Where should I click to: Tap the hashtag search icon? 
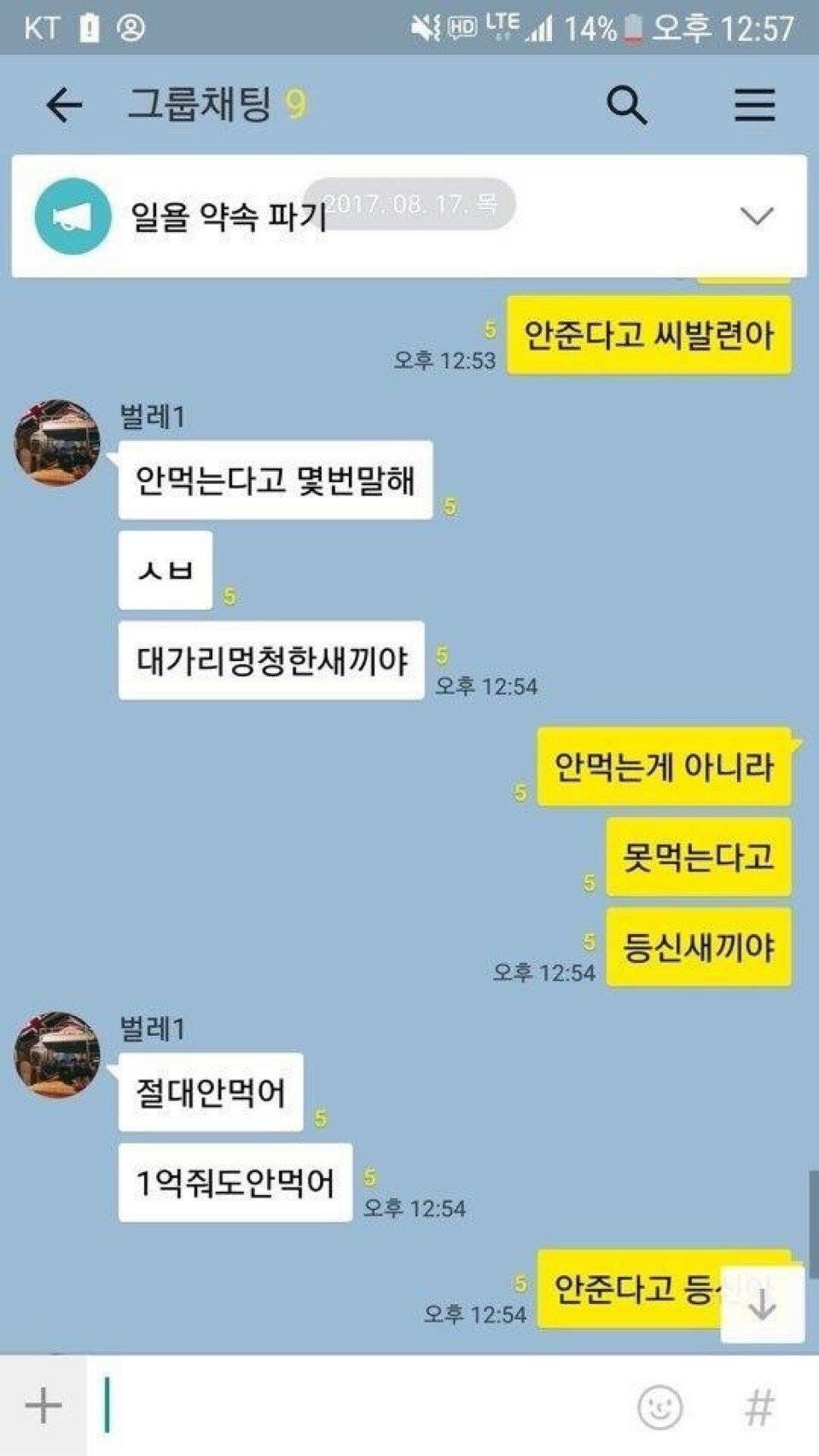point(759,1407)
